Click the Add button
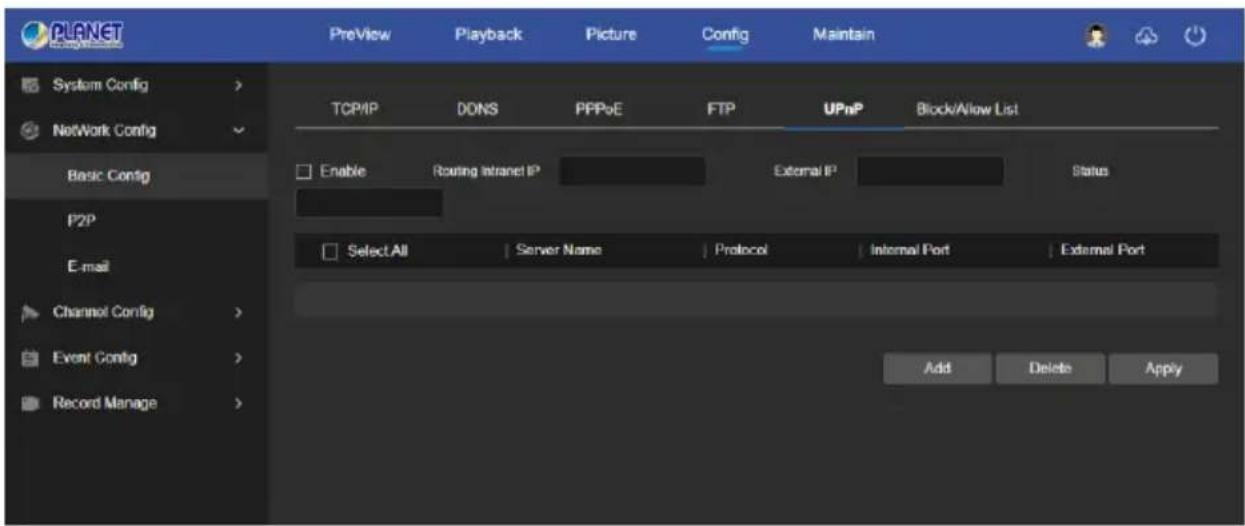Viewport: 1245px width, 526px height. [937, 368]
